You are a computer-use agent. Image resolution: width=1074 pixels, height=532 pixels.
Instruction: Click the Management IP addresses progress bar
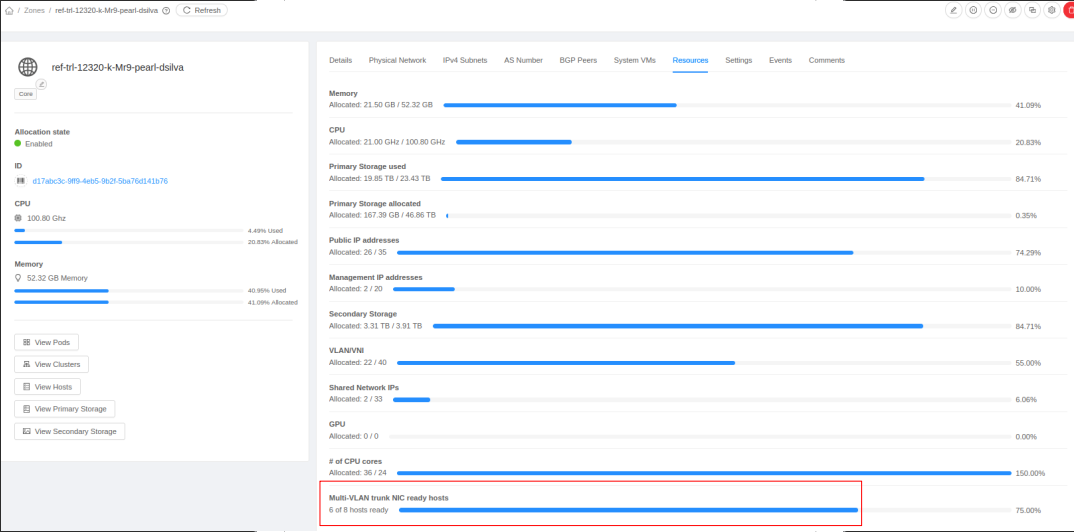[x=701, y=289]
